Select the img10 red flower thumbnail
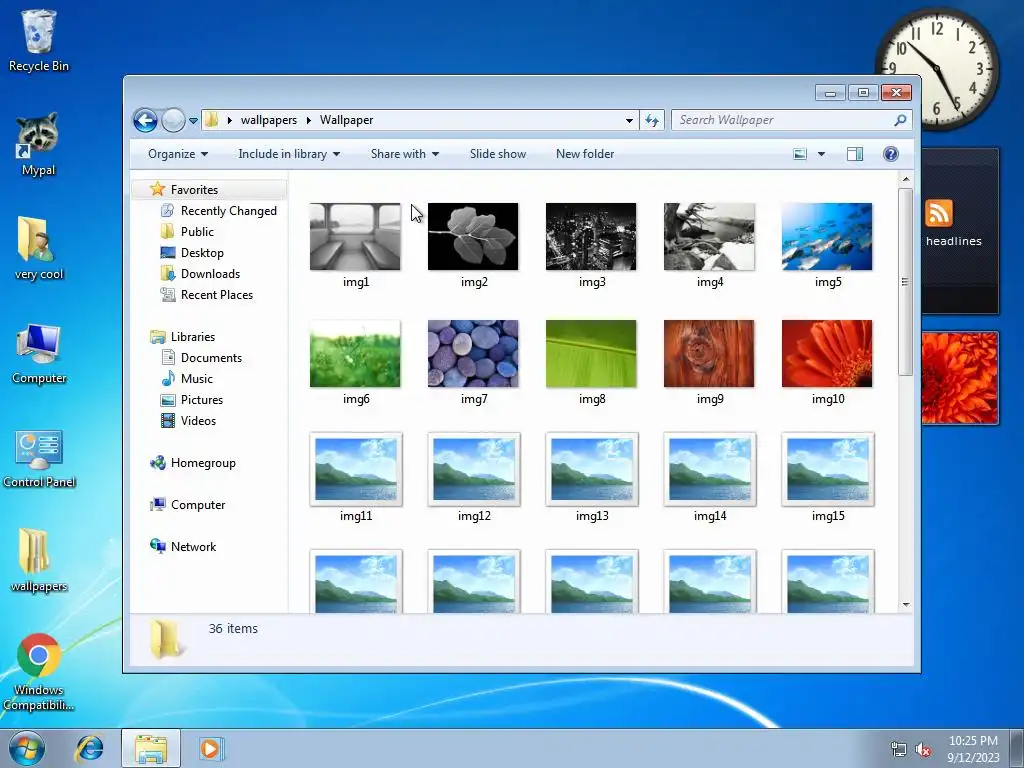 click(827, 353)
